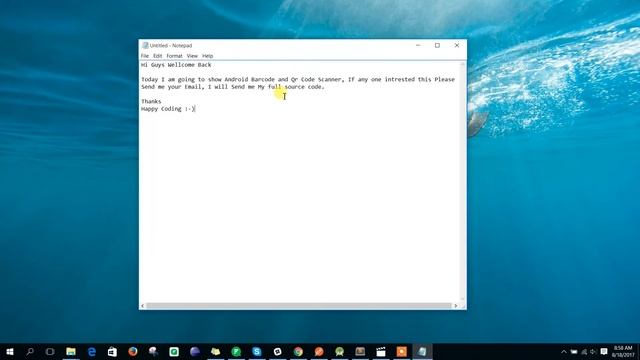Click the line starting 'Today I am going'
The image size is (640, 360).
(298, 80)
